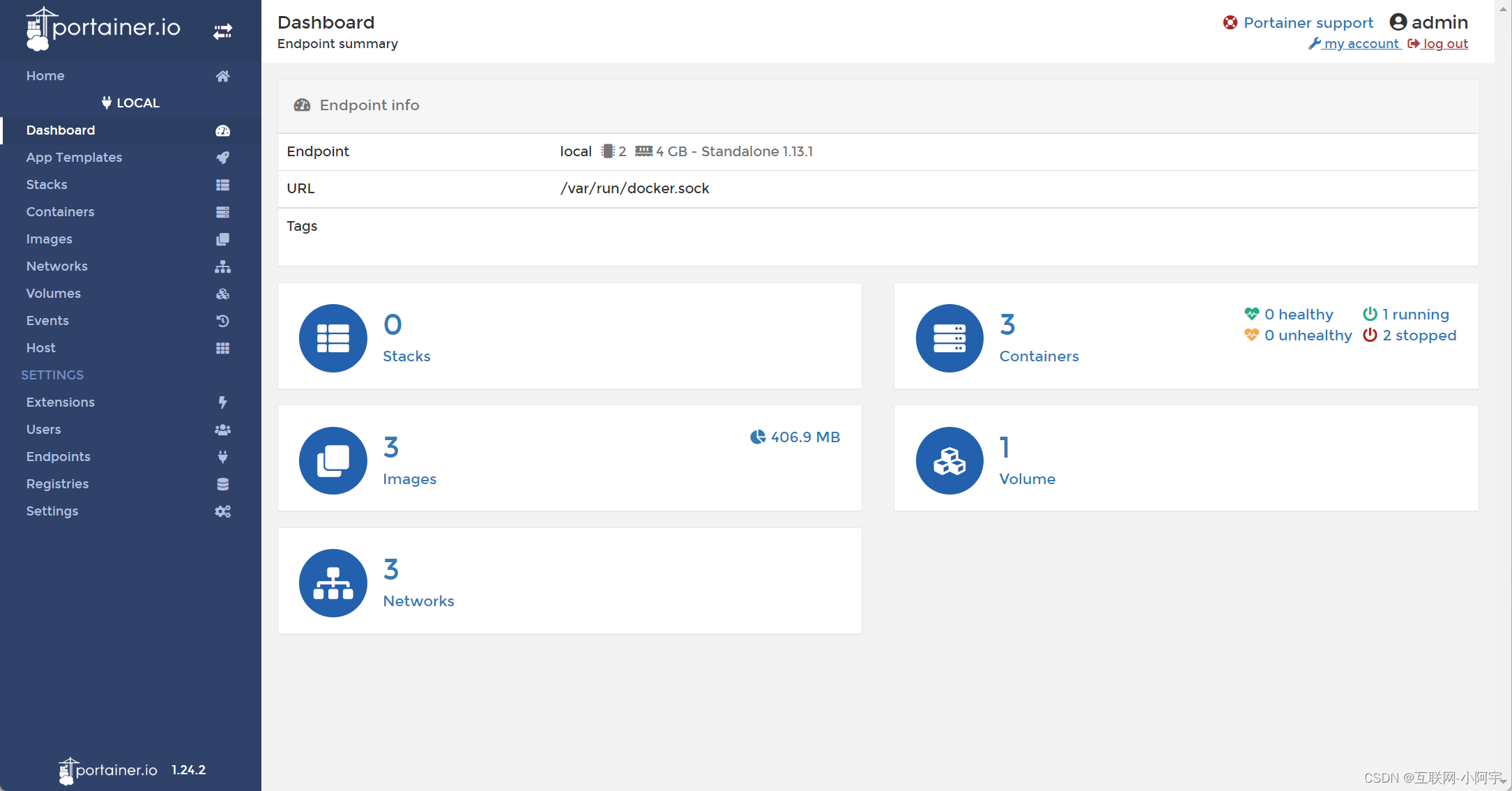Select Volumes from the sidebar
The width and height of the screenshot is (1512, 791).
pos(53,294)
